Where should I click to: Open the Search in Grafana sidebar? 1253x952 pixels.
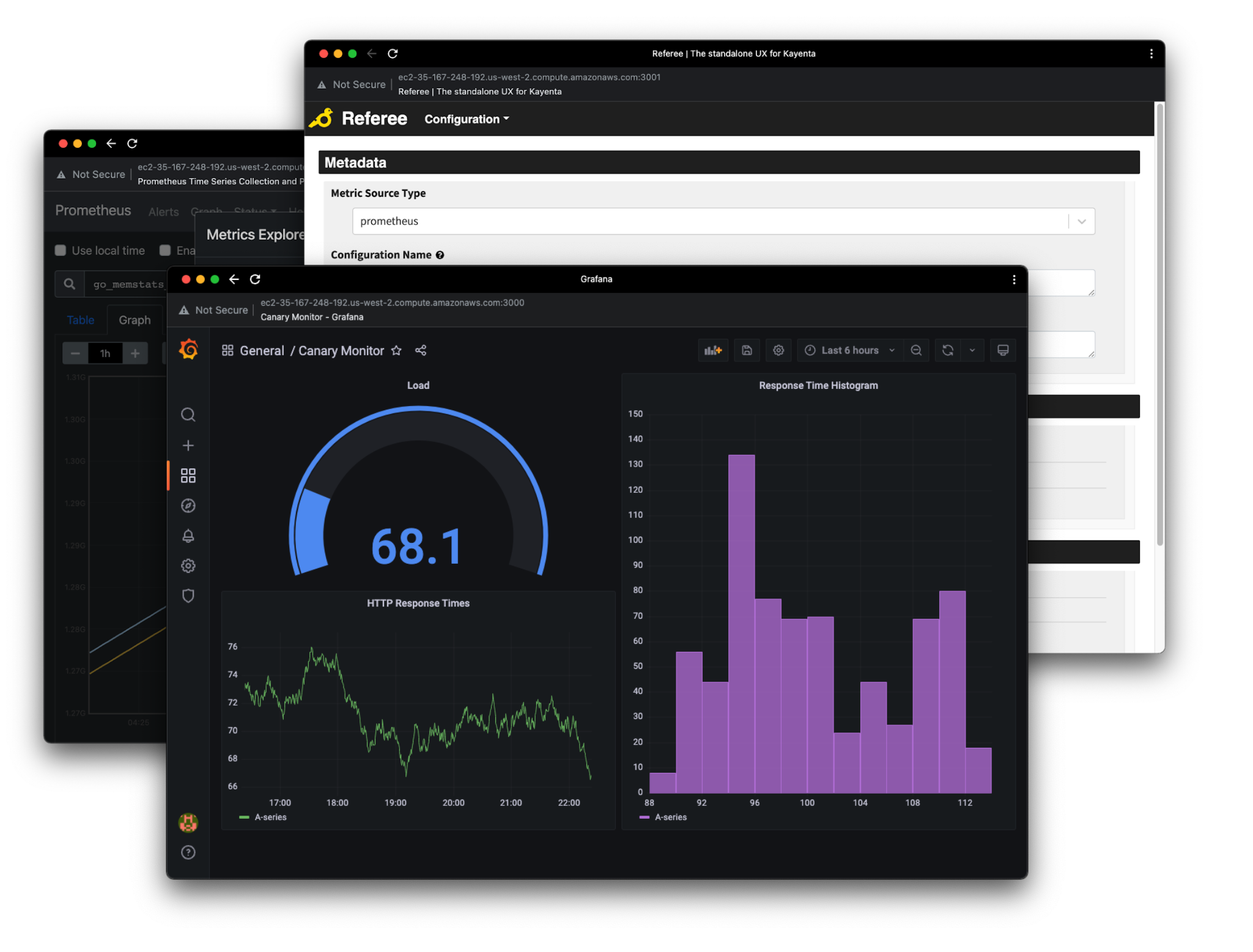(x=188, y=415)
